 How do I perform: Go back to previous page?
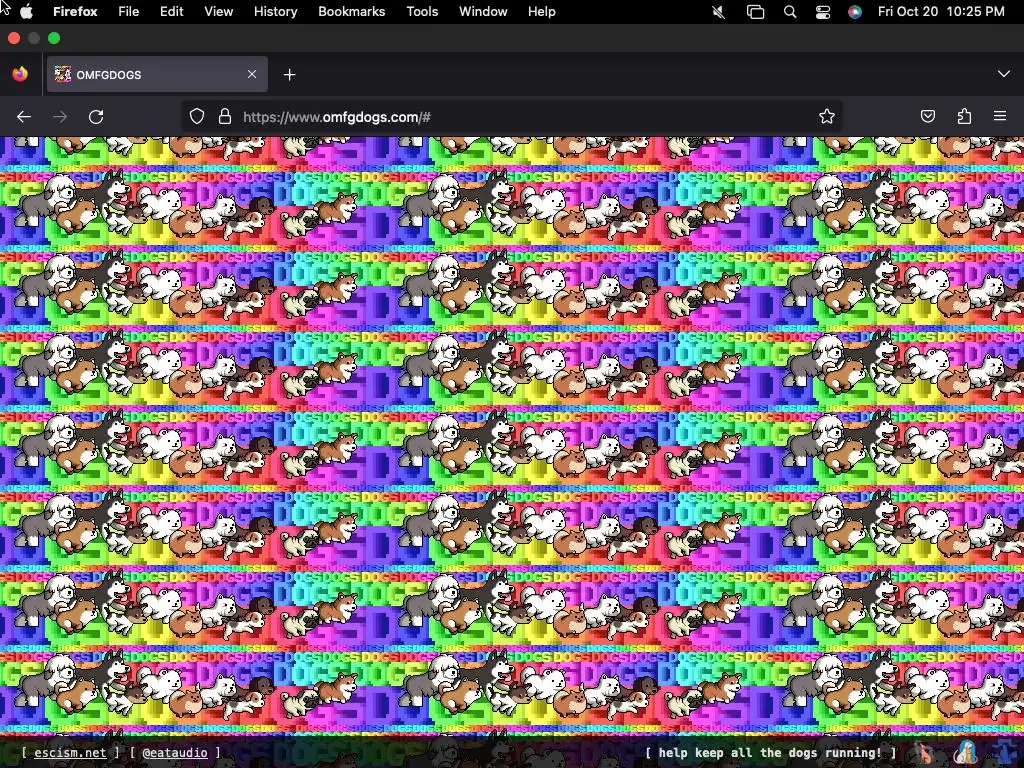[x=24, y=117]
